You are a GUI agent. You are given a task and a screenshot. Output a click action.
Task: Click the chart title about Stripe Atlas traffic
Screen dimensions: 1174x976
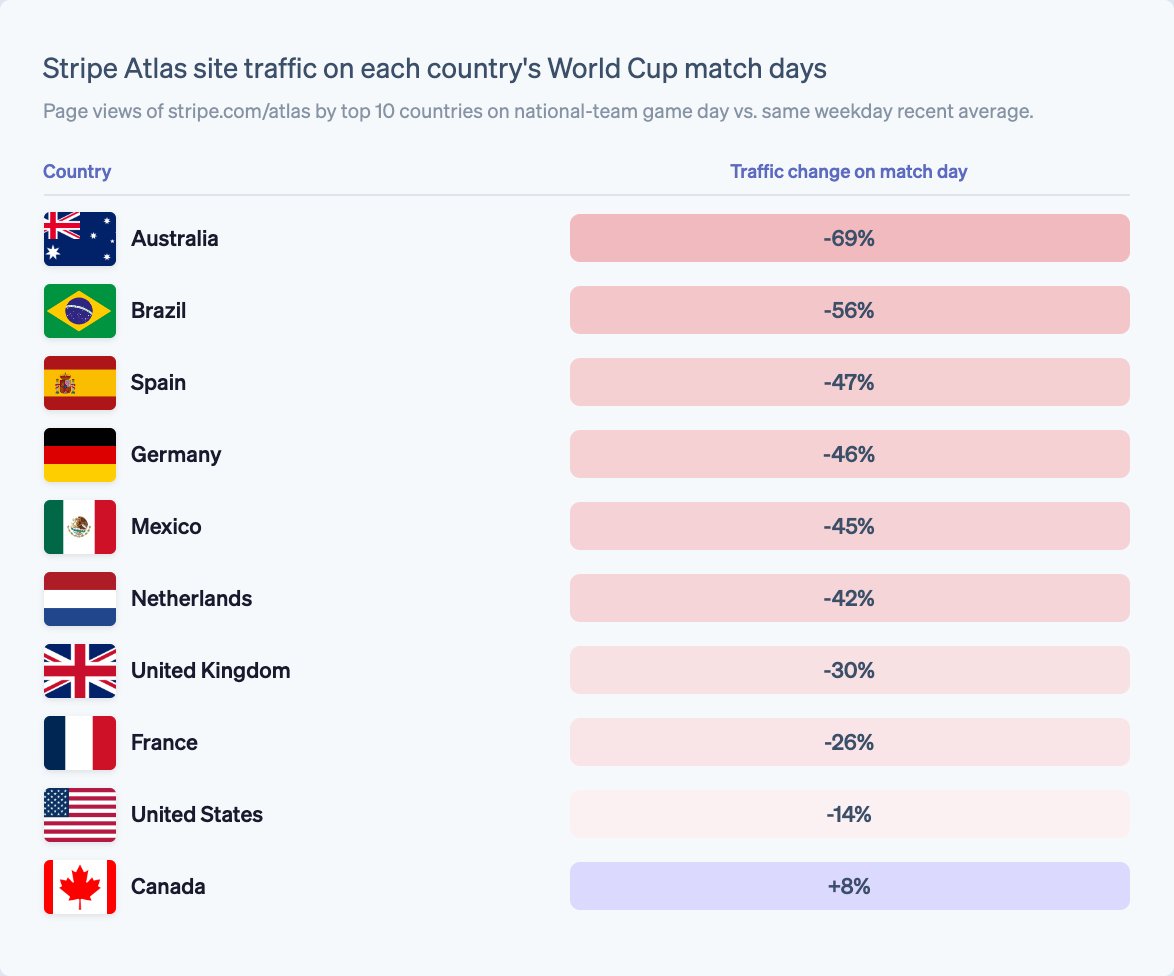pyautogui.click(x=434, y=68)
